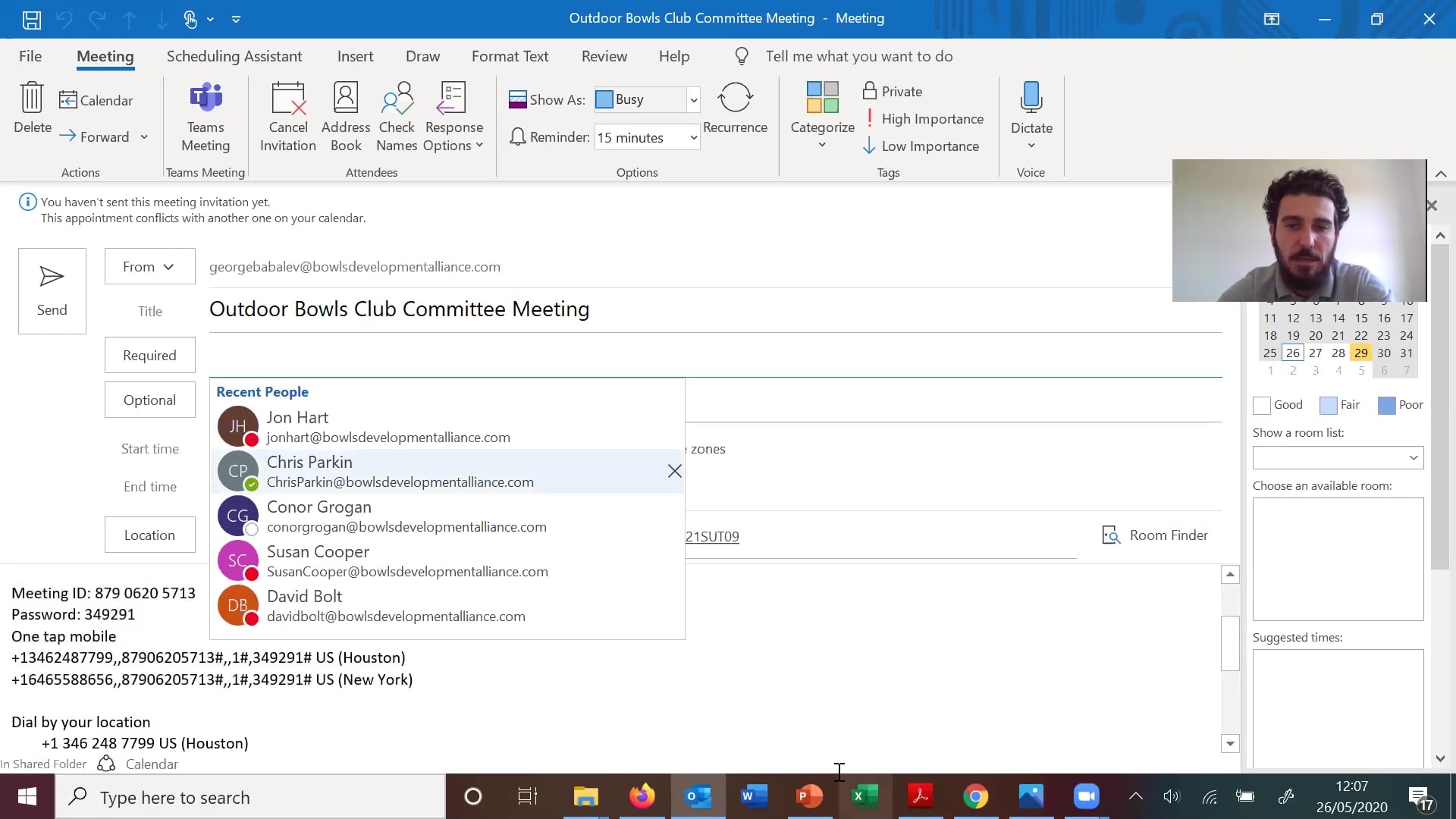1456x819 pixels.
Task: Click the Touch/Mouse mode icon in the title bar
Action: 190,20
